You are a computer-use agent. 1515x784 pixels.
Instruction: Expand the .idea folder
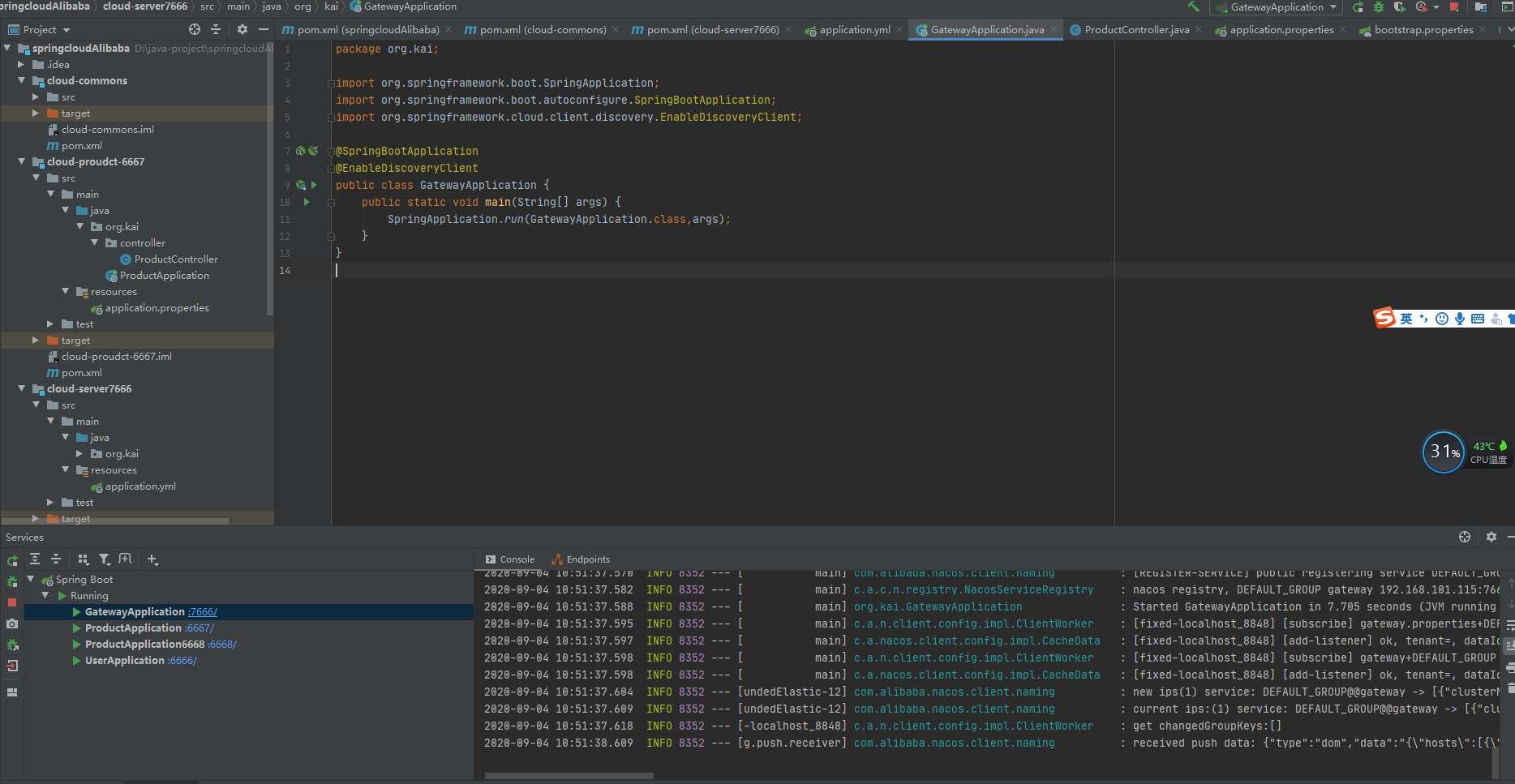click(x=22, y=65)
